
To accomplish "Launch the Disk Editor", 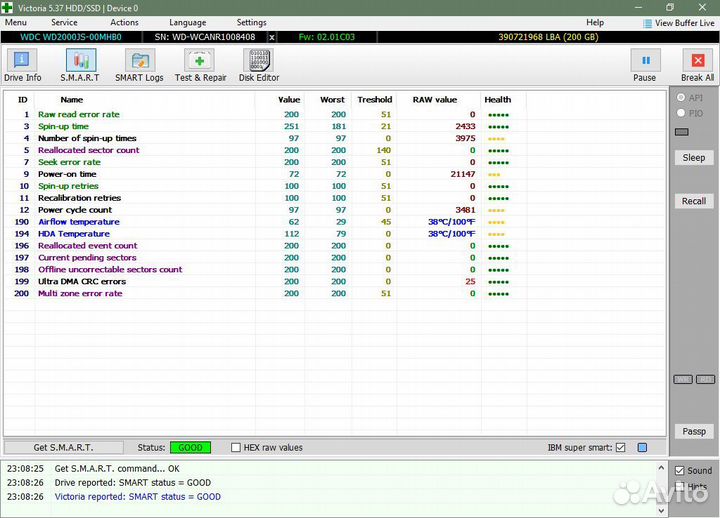I will pos(259,65).
